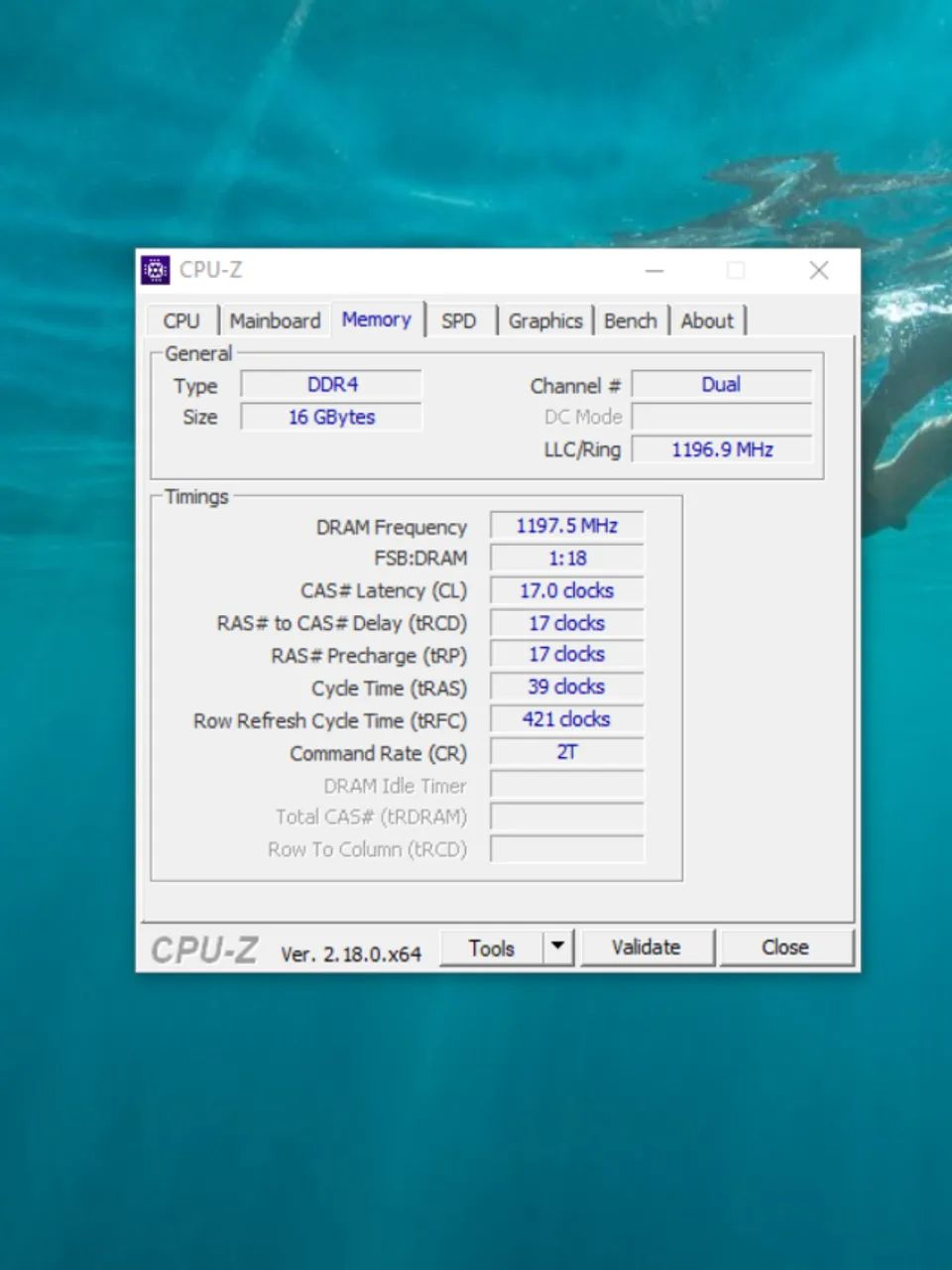952x1270 pixels.
Task: Click the Cycle Time (tRAS) label
Action: (389, 689)
